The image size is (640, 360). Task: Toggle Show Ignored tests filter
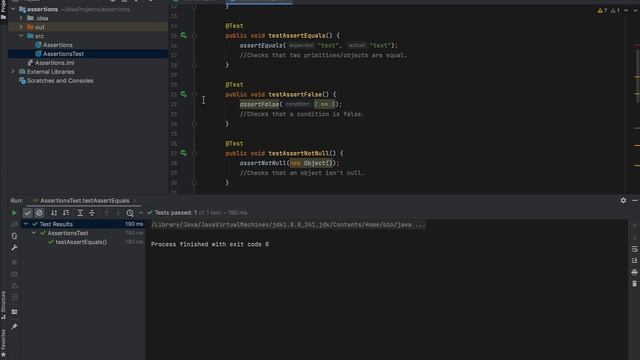click(39, 213)
